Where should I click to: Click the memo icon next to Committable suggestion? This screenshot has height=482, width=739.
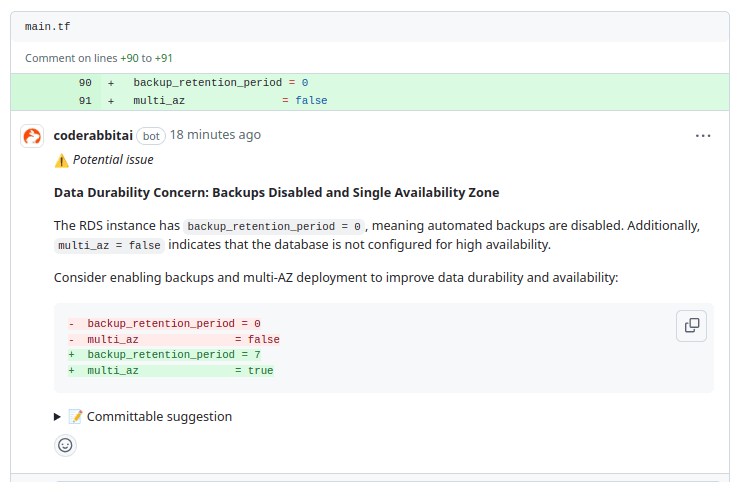[75, 417]
